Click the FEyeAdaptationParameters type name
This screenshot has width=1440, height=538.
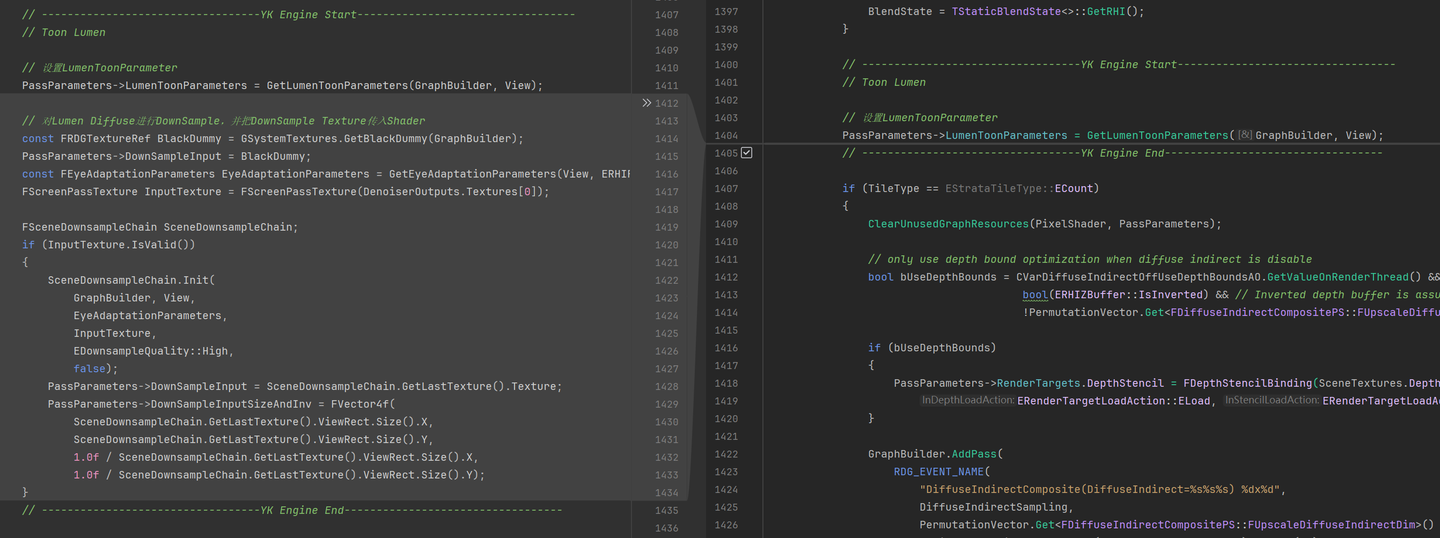point(138,174)
